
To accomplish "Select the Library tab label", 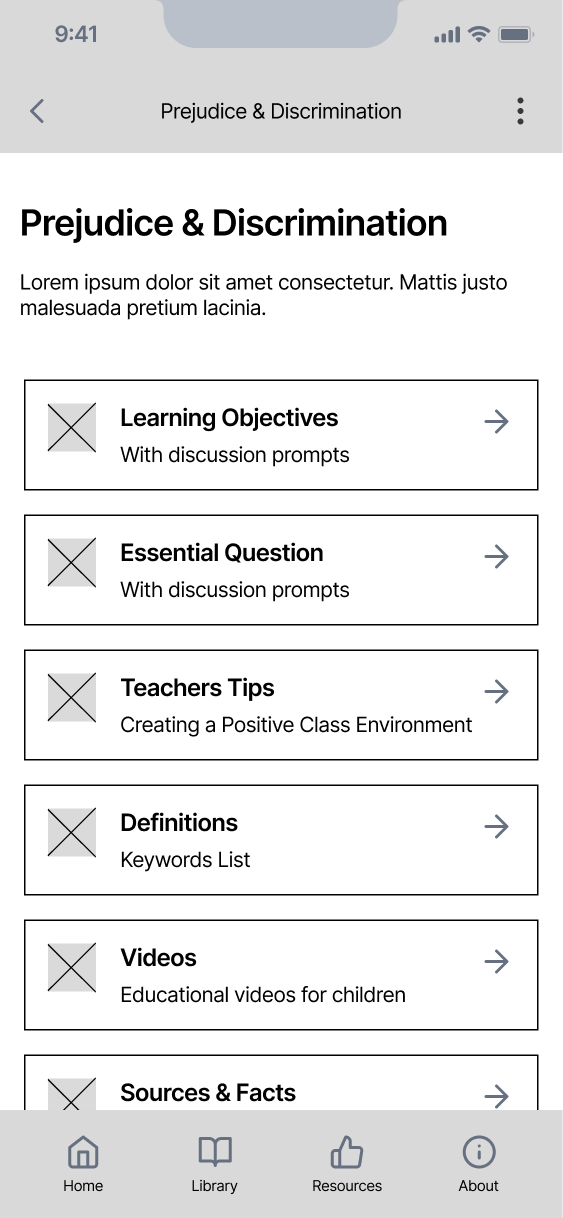I will (x=214, y=1186).
